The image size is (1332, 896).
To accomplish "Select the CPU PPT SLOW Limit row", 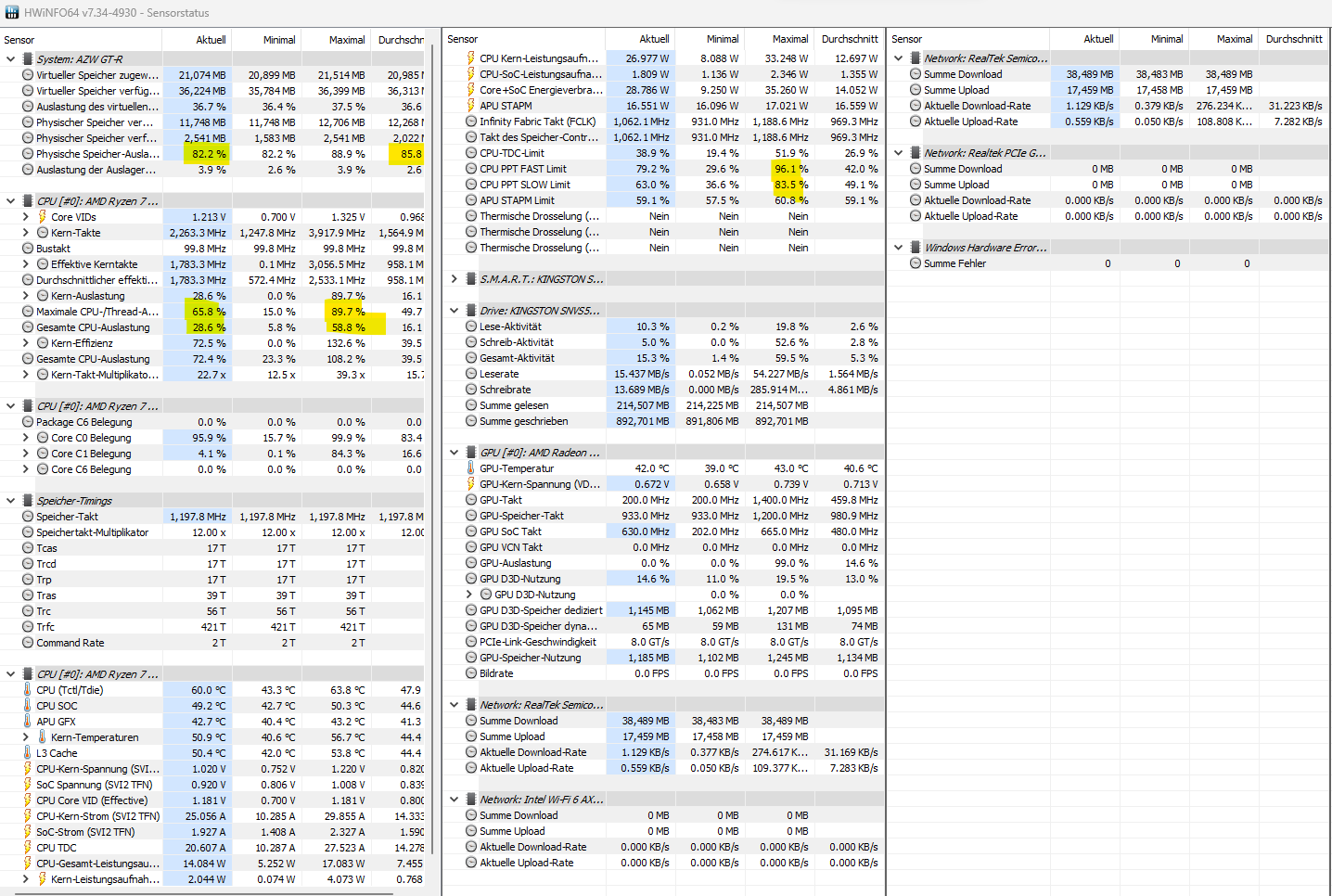I will coord(663,185).
